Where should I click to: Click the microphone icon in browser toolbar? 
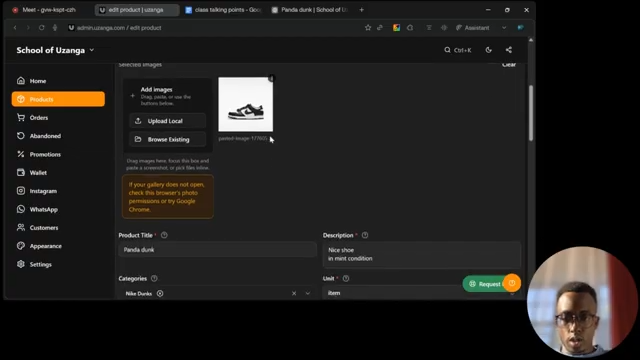pos(55,28)
